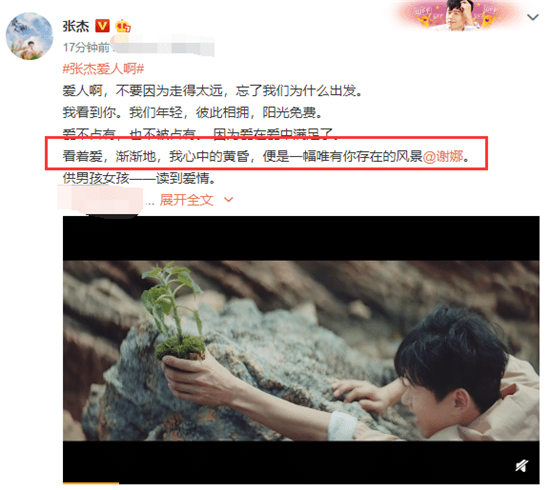The image size is (550, 490).
Task: Click the decorative banner card at top right
Action: [x=457, y=15]
